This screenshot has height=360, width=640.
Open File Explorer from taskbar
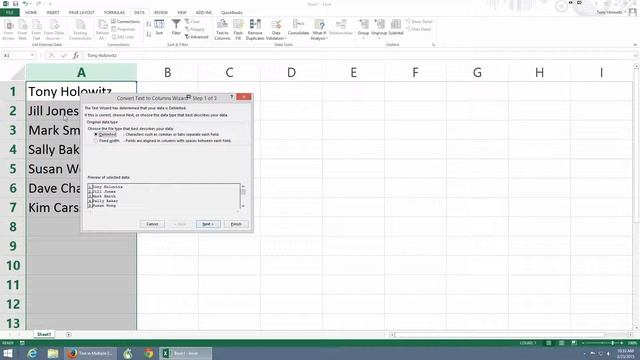[53, 353]
